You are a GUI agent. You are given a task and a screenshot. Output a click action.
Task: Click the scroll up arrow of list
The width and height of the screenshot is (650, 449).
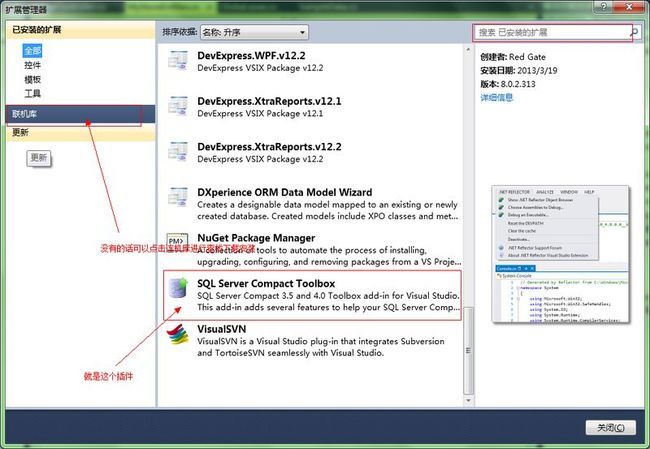click(x=468, y=50)
